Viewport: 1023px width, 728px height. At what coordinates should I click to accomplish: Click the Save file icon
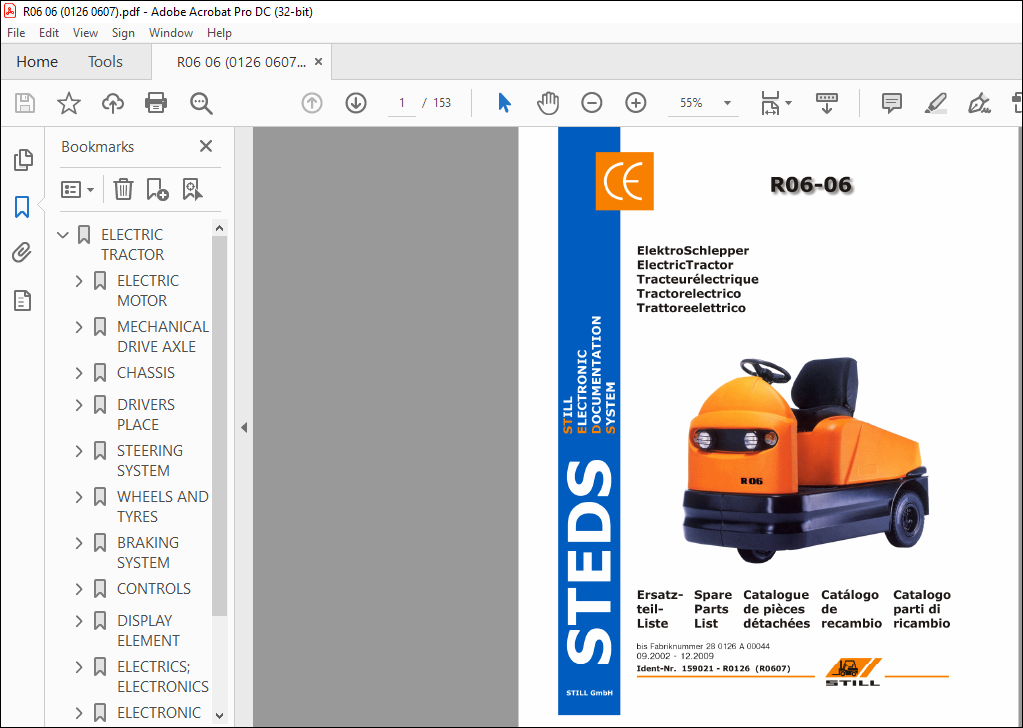pyautogui.click(x=25, y=103)
